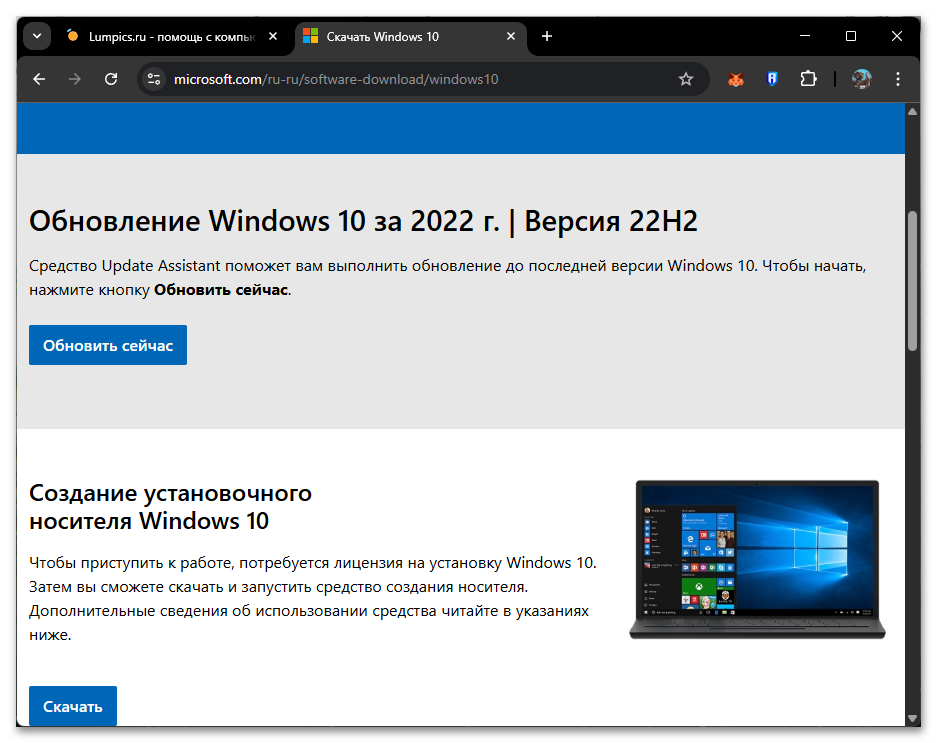
Task: Click the Windows 10 laptop image
Action: tap(757, 560)
